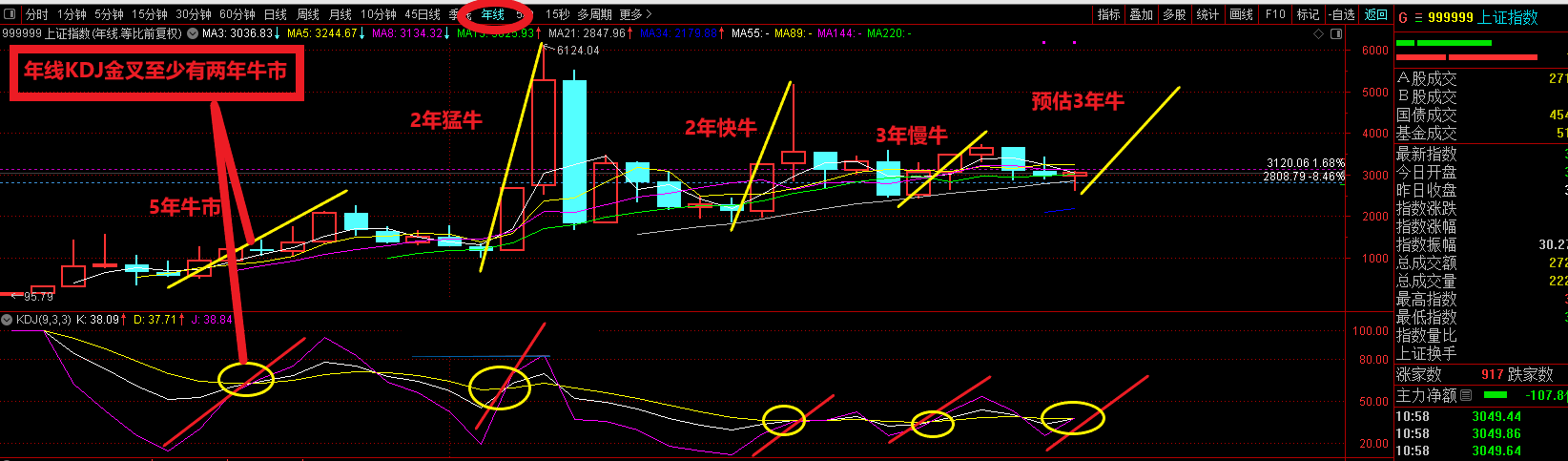The width and height of the screenshot is (1568, 461).
Task: Open the 主力净额 detail icon
Action: tap(1466, 395)
